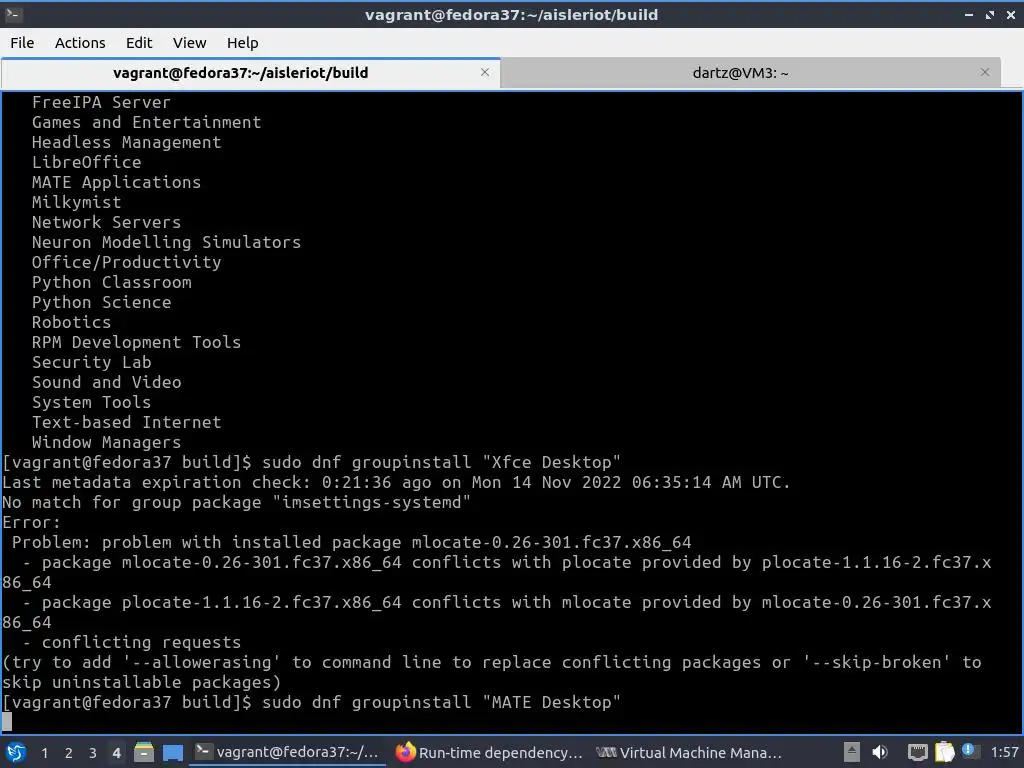This screenshot has height=768, width=1024.
Task: Click the 'Text-based Internet' line
Action: (127, 423)
